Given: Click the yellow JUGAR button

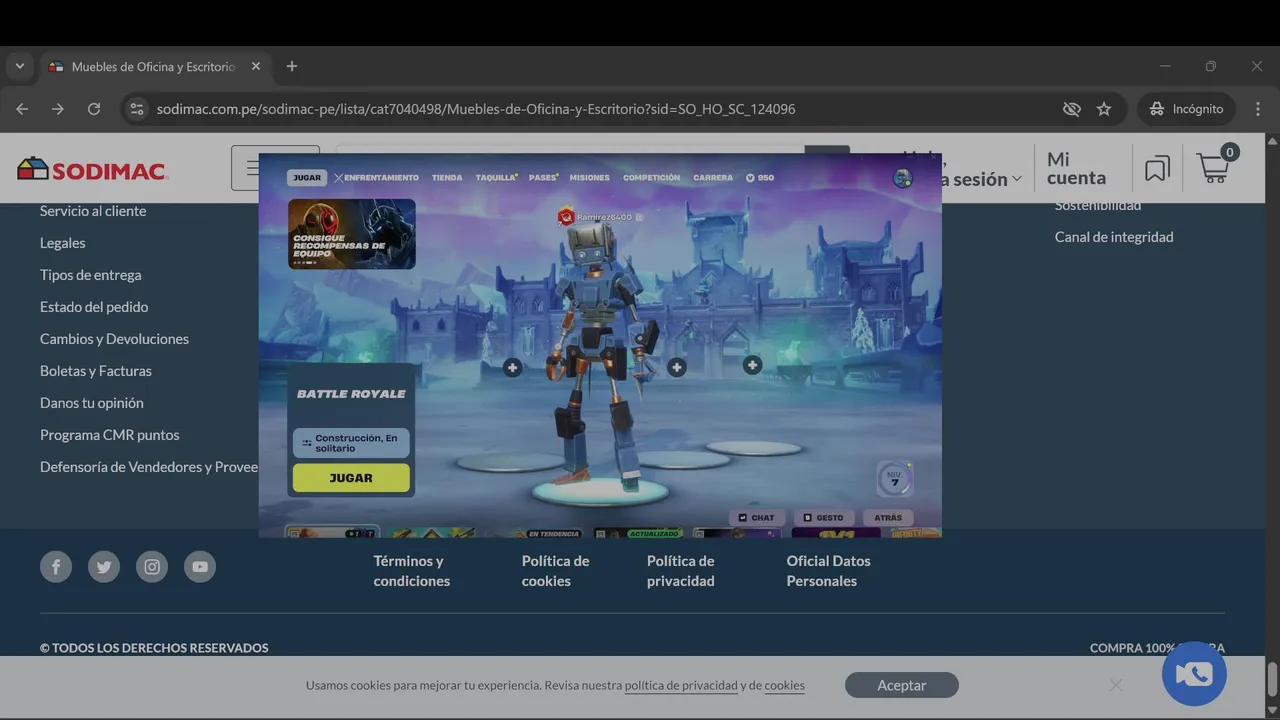Looking at the screenshot, I should (351, 478).
